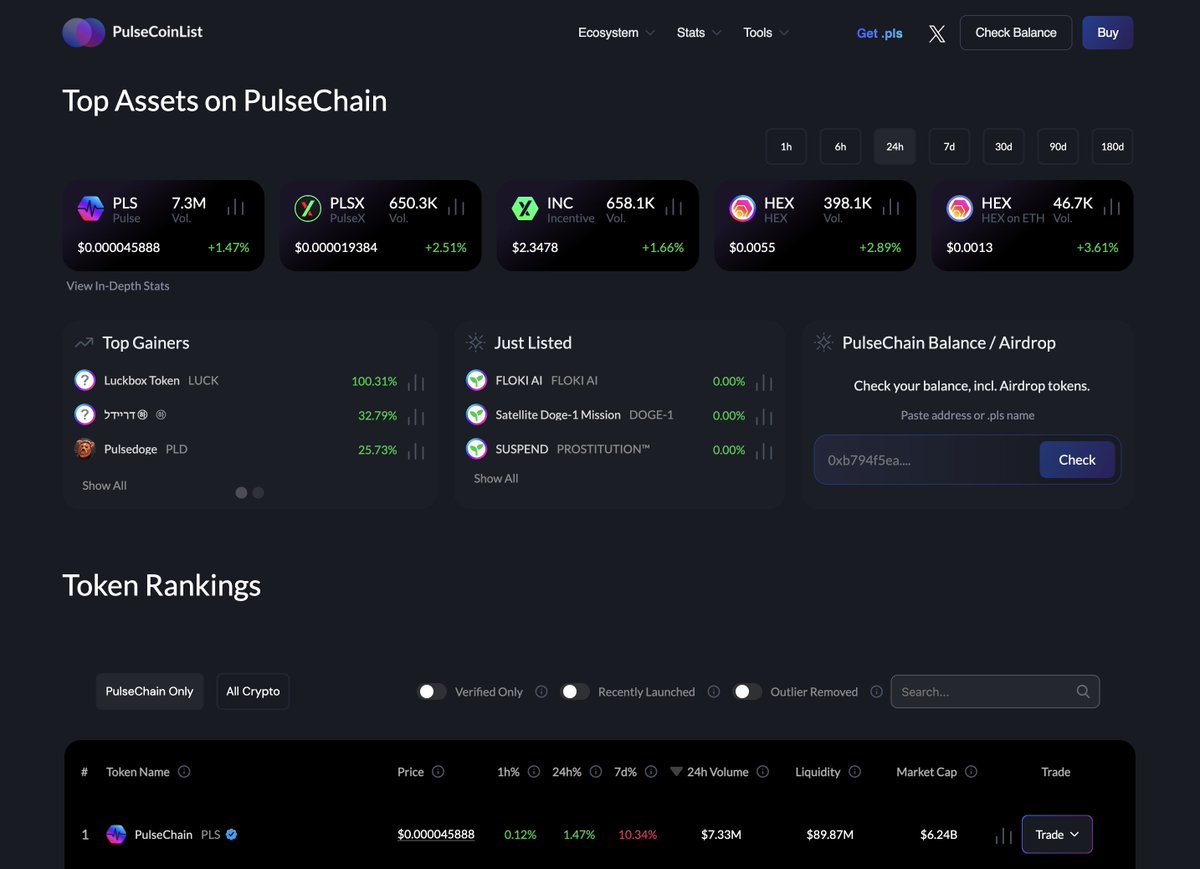Image resolution: width=1200 pixels, height=869 pixels.
Task: Expand the Stats menu
Action: pyautogui.click(x=698, y=33)
